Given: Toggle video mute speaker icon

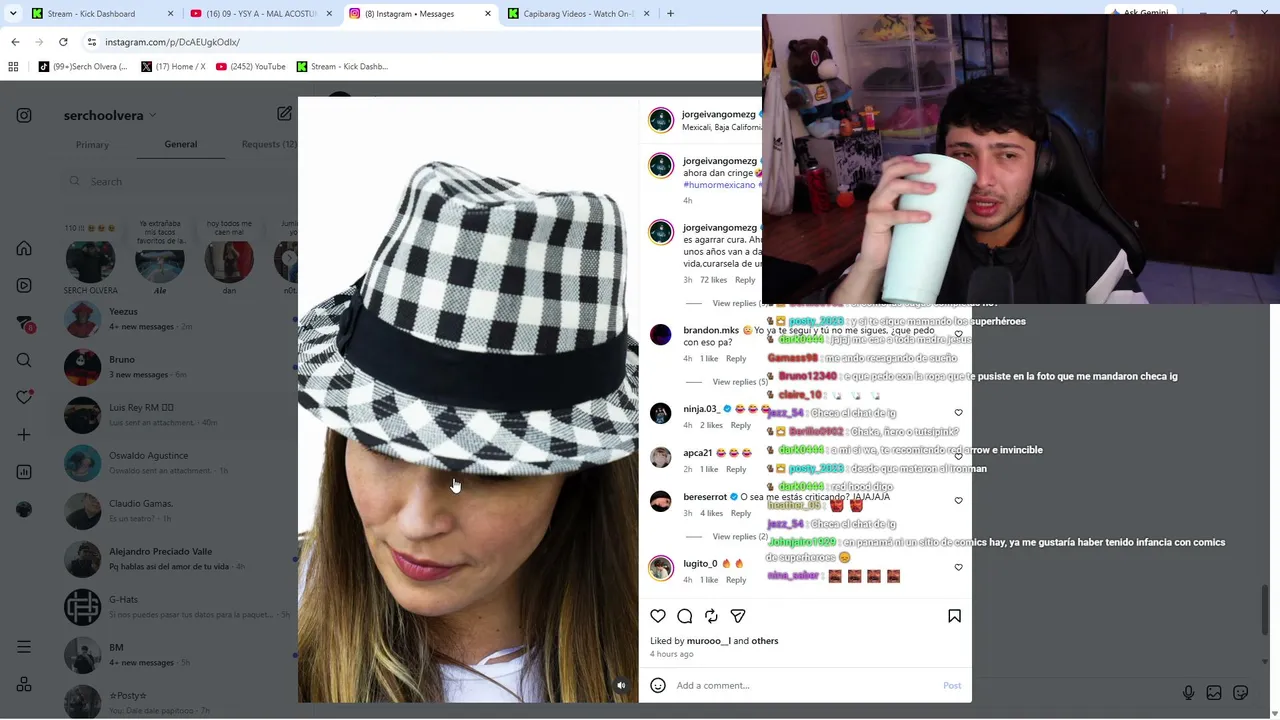Looking at the screenshot, I should 621,685.
